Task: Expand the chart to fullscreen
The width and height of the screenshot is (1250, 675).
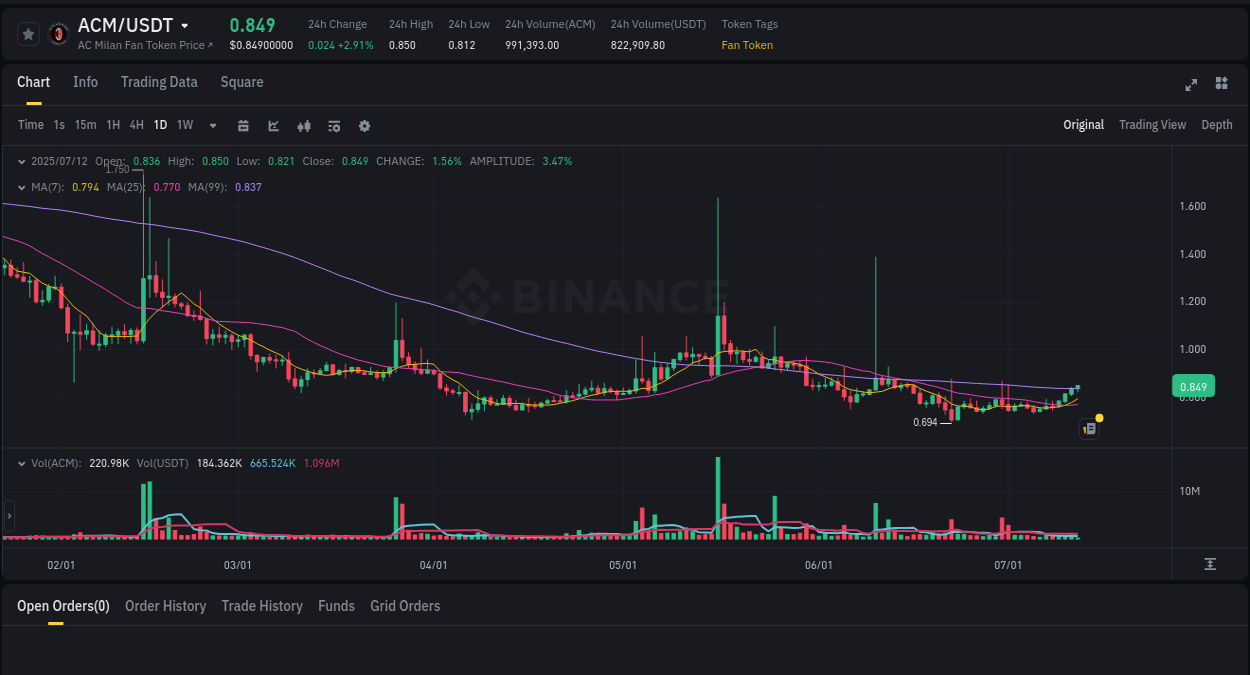Action: 1191,85
